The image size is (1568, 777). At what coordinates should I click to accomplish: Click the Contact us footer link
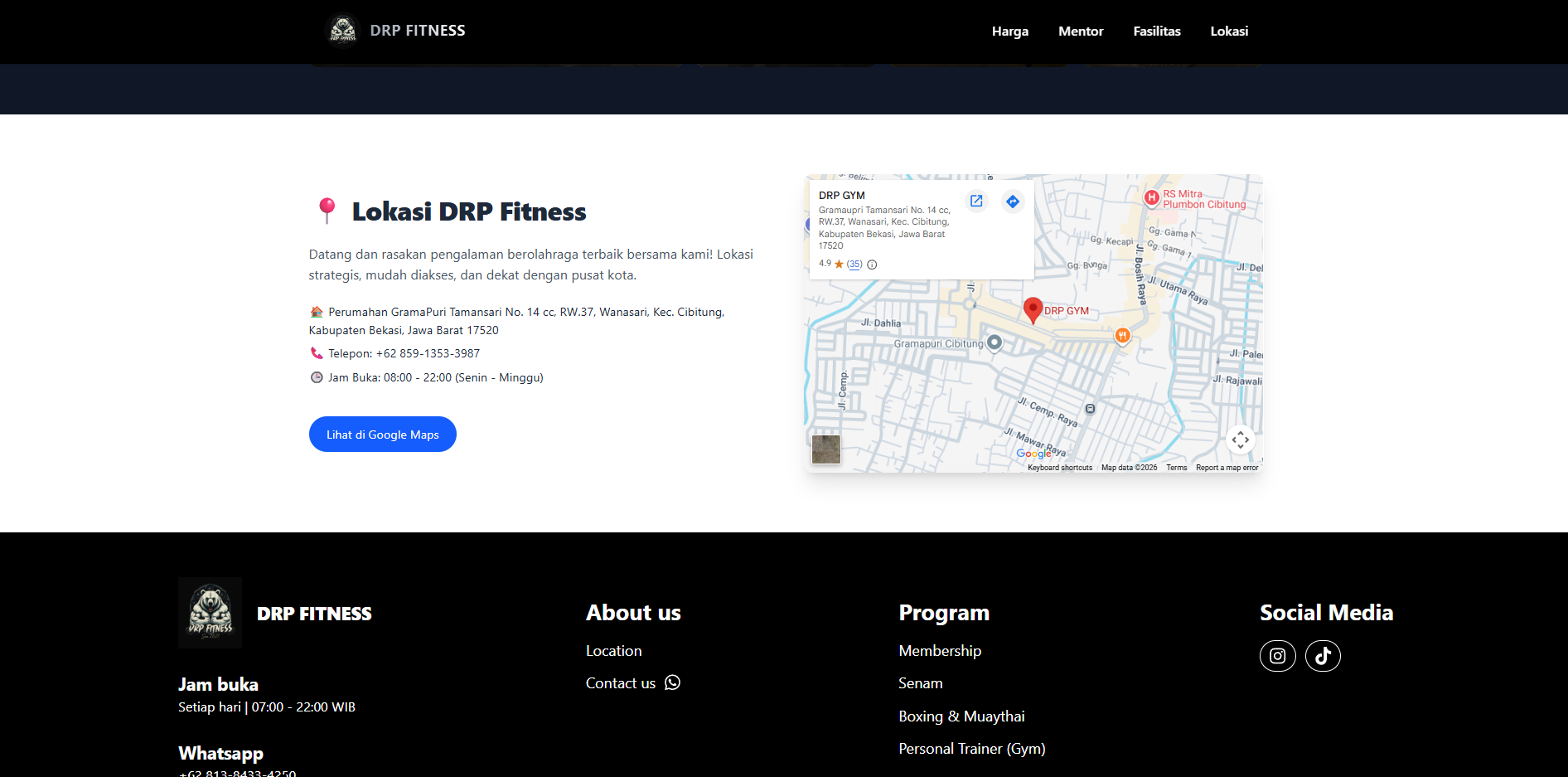coord(621,683)
